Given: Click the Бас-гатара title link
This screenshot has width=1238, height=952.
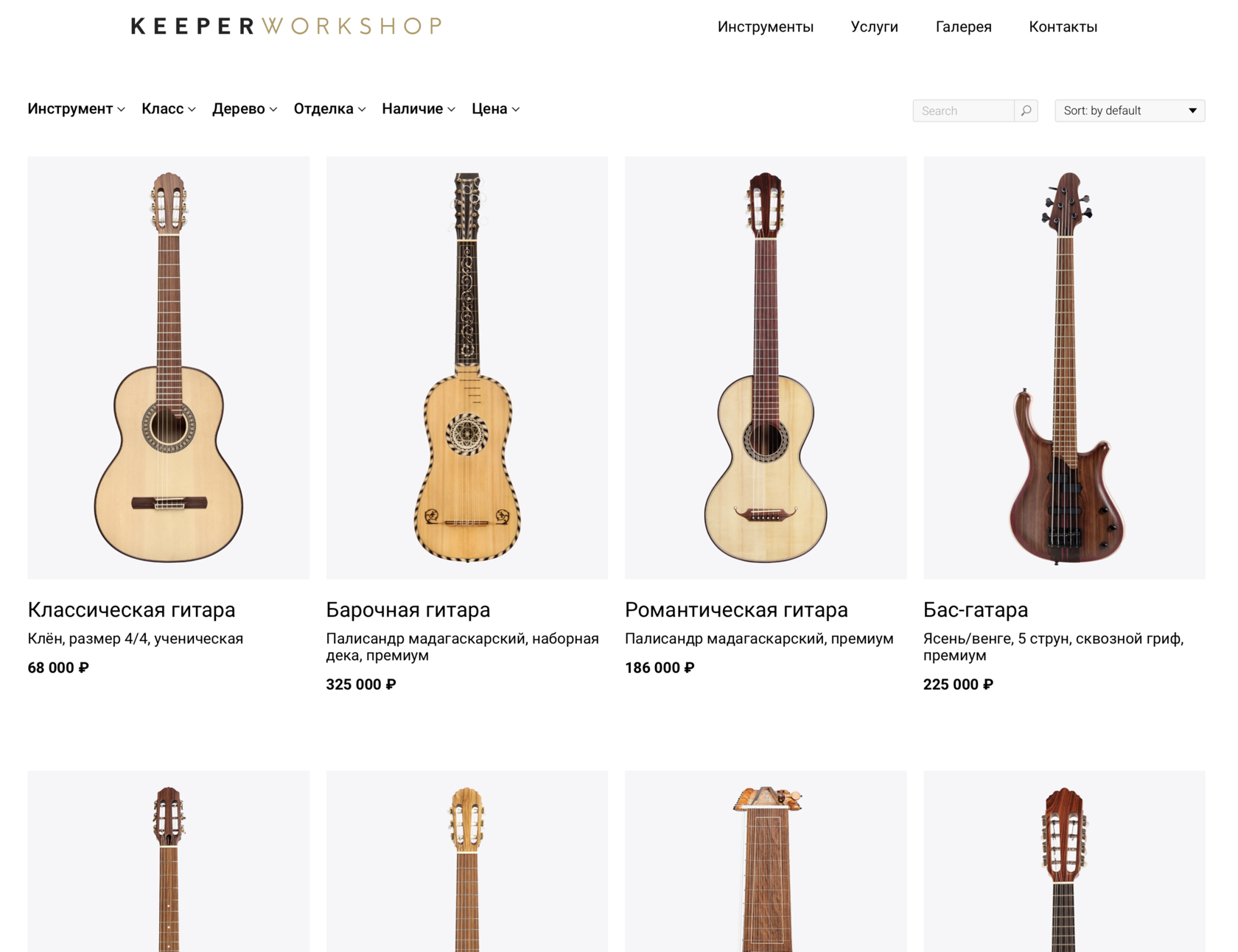Looking at the screenshot, I should pyautogui.click(x=975, y=610).
